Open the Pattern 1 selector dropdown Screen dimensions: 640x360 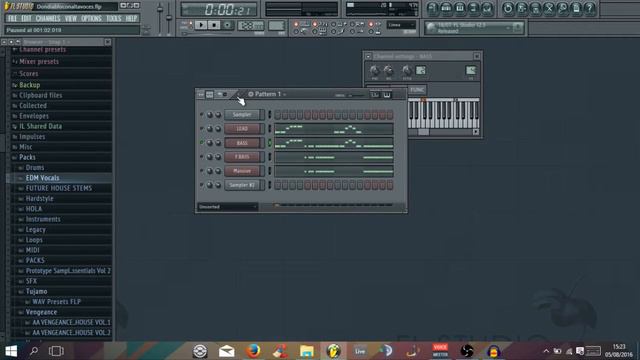[267, 94]
